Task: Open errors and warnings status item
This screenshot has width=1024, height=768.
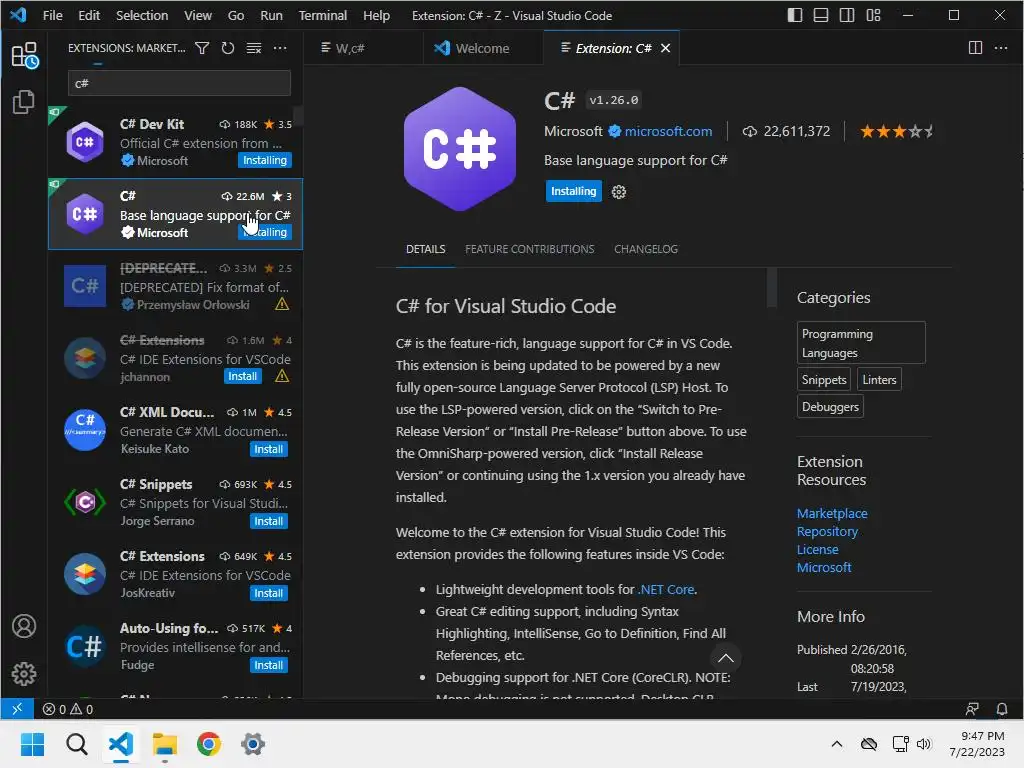Action: pos(68,709)
